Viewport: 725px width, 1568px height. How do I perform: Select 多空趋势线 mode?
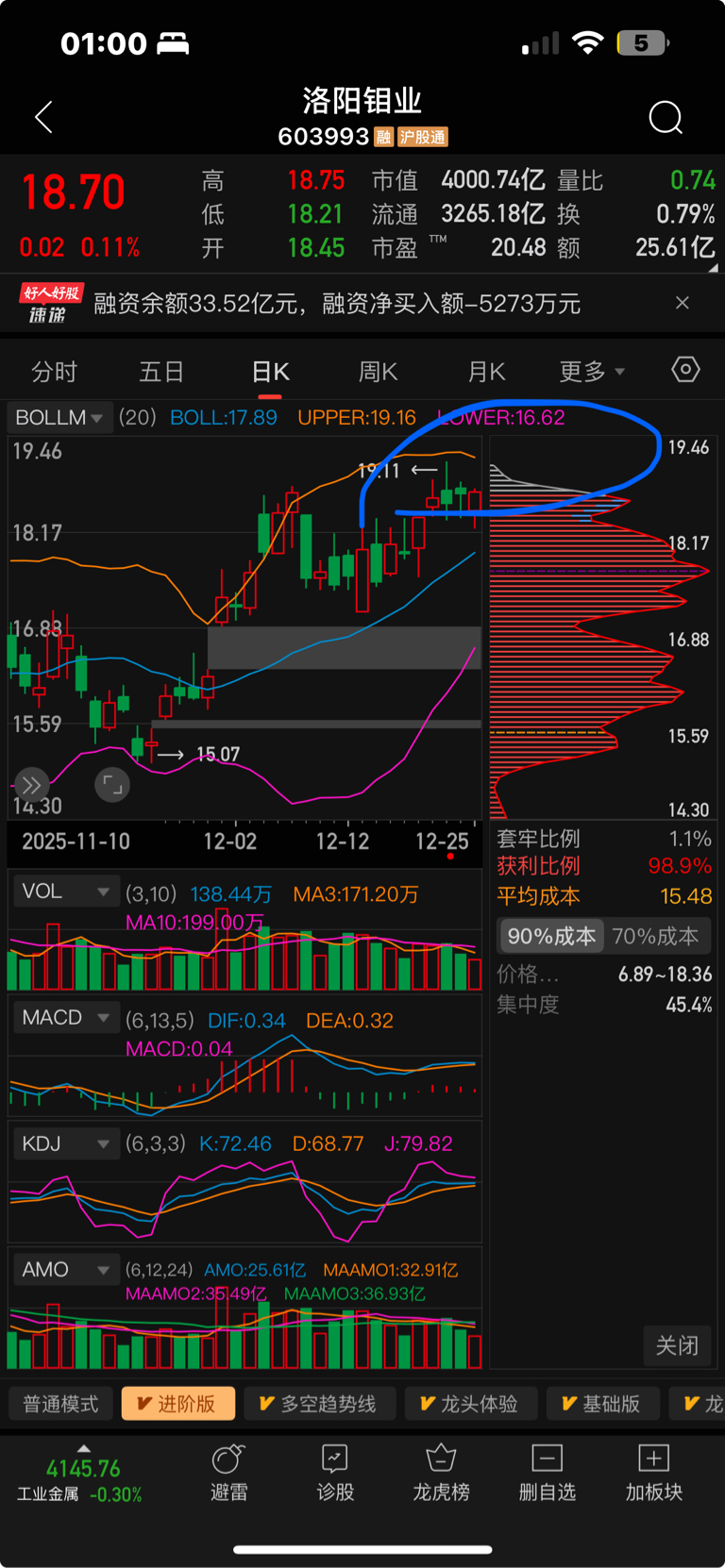point(318,1404)
